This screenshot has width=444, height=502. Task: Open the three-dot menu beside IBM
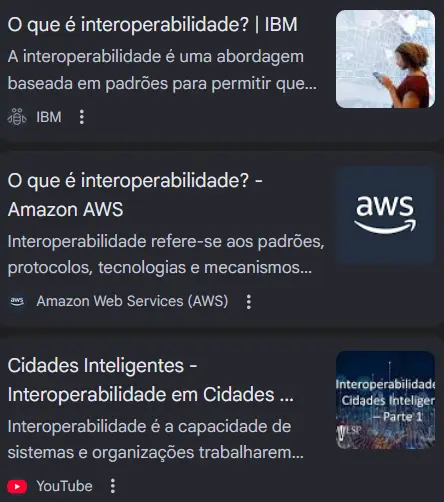pos(82,117)
